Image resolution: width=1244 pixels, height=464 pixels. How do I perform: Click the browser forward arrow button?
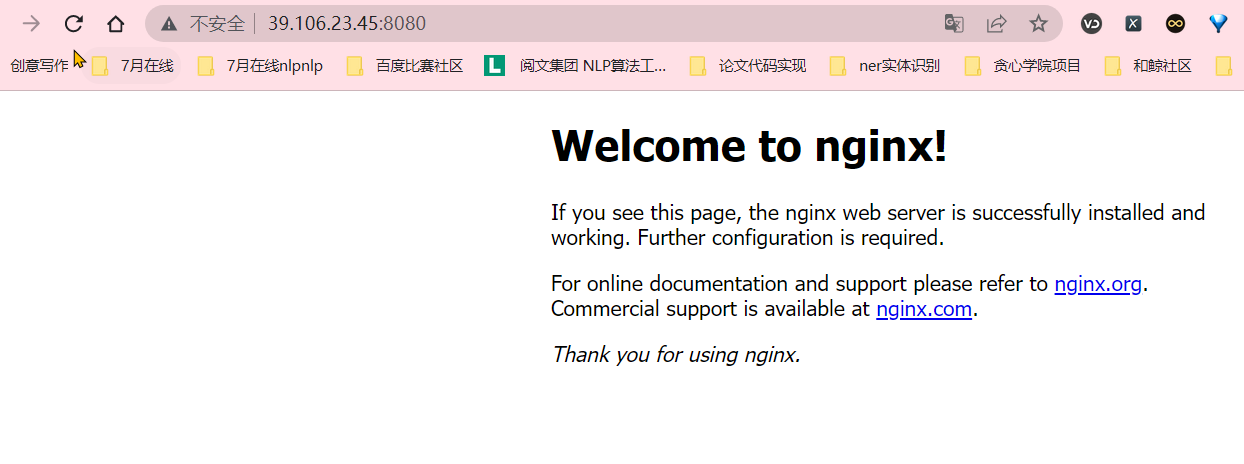pyautogui.click(x=31, y=24)
